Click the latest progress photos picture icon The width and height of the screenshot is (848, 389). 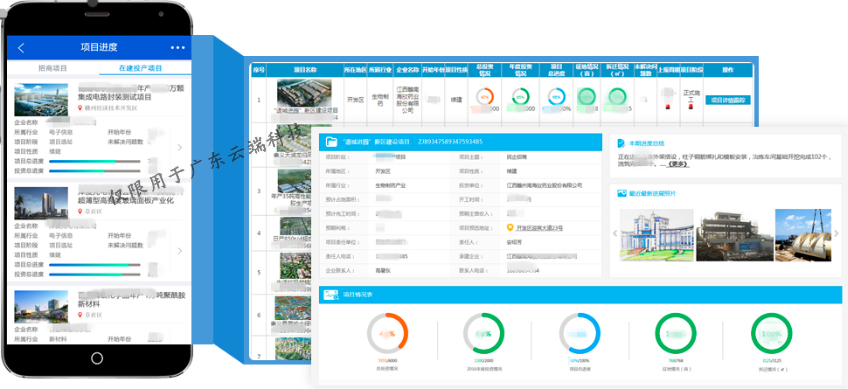(621, 193)
